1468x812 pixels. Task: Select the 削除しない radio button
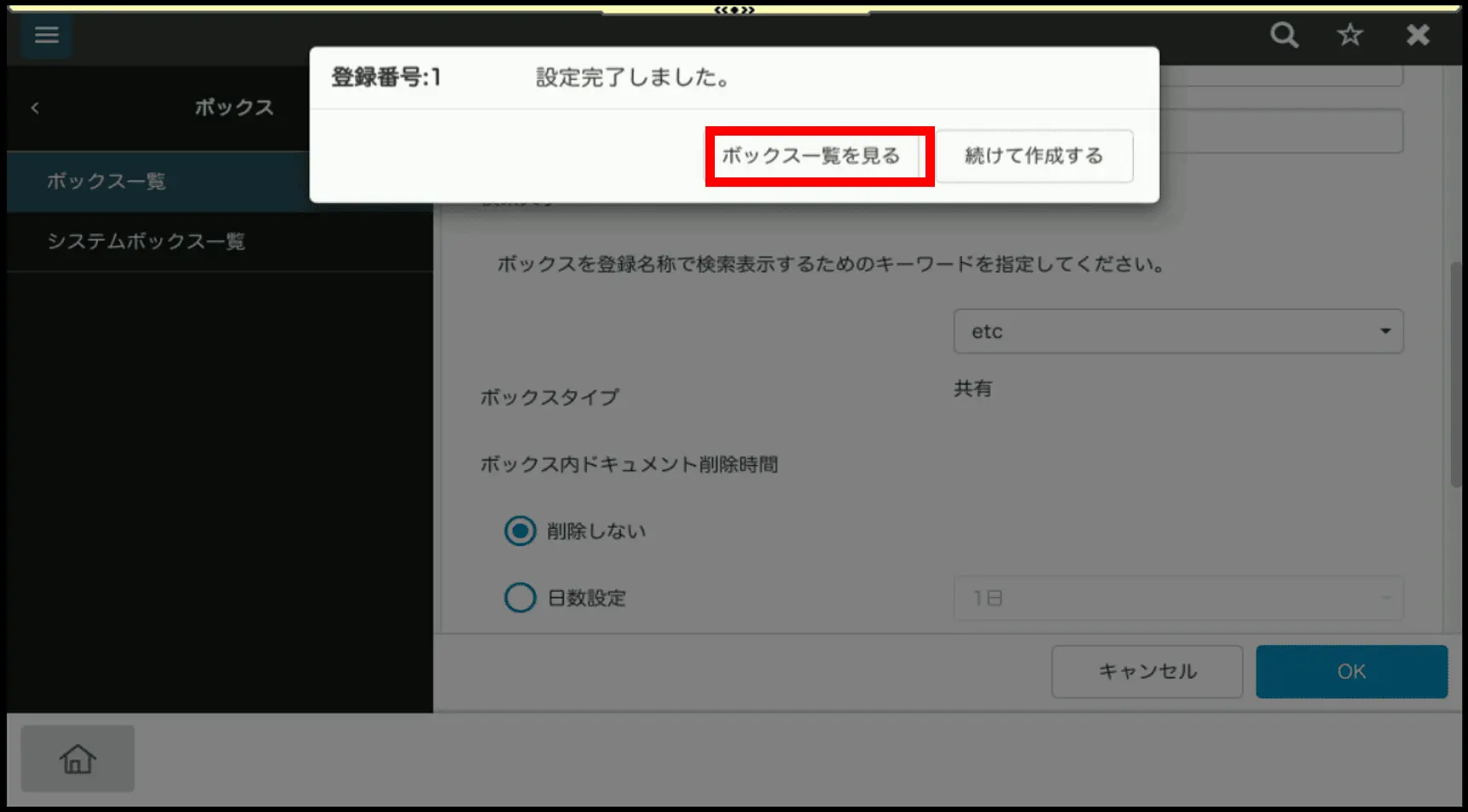tap(520, 531)
